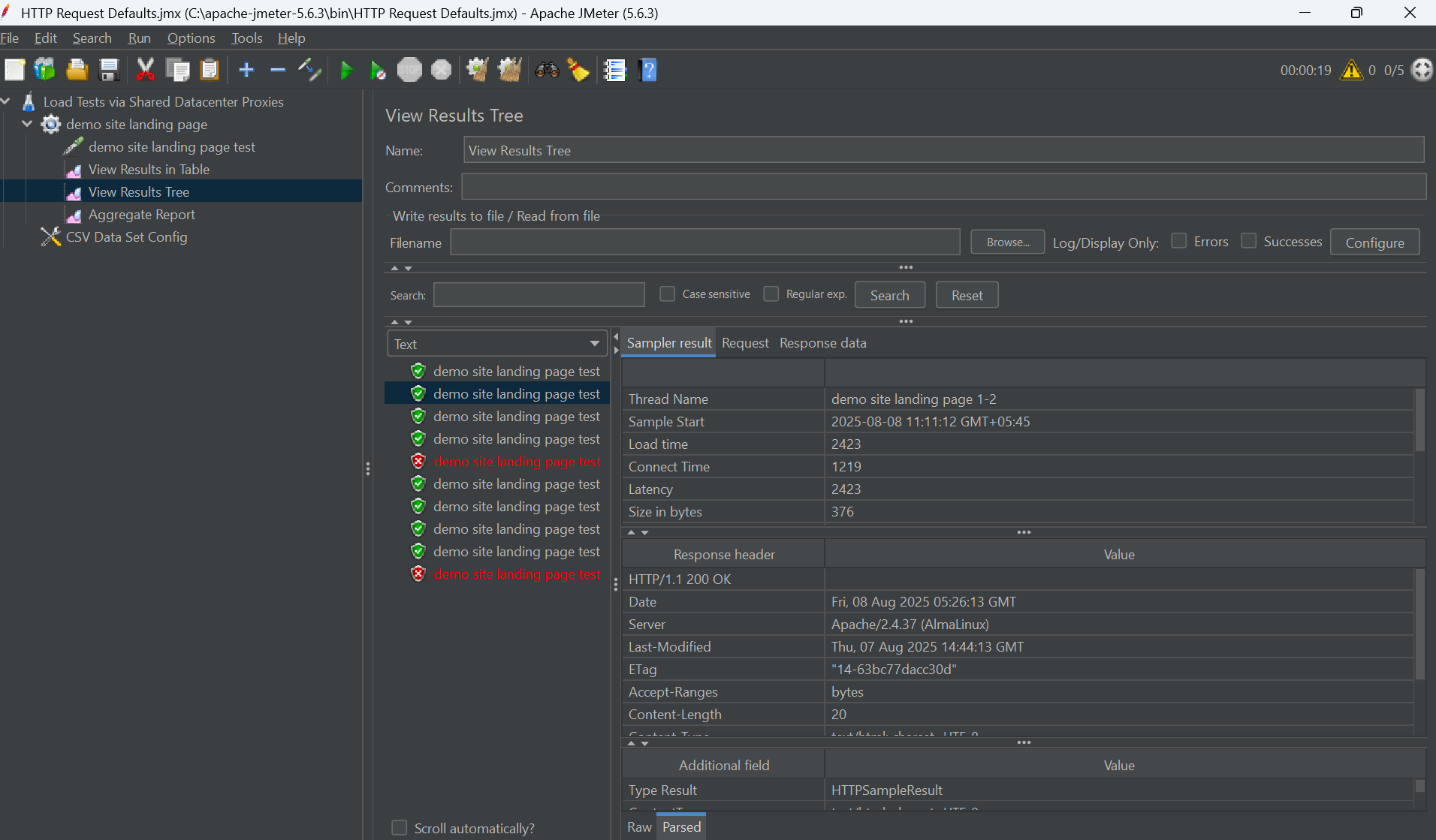
Task: Open the Run menu
Action: click(x=139, y=38)
